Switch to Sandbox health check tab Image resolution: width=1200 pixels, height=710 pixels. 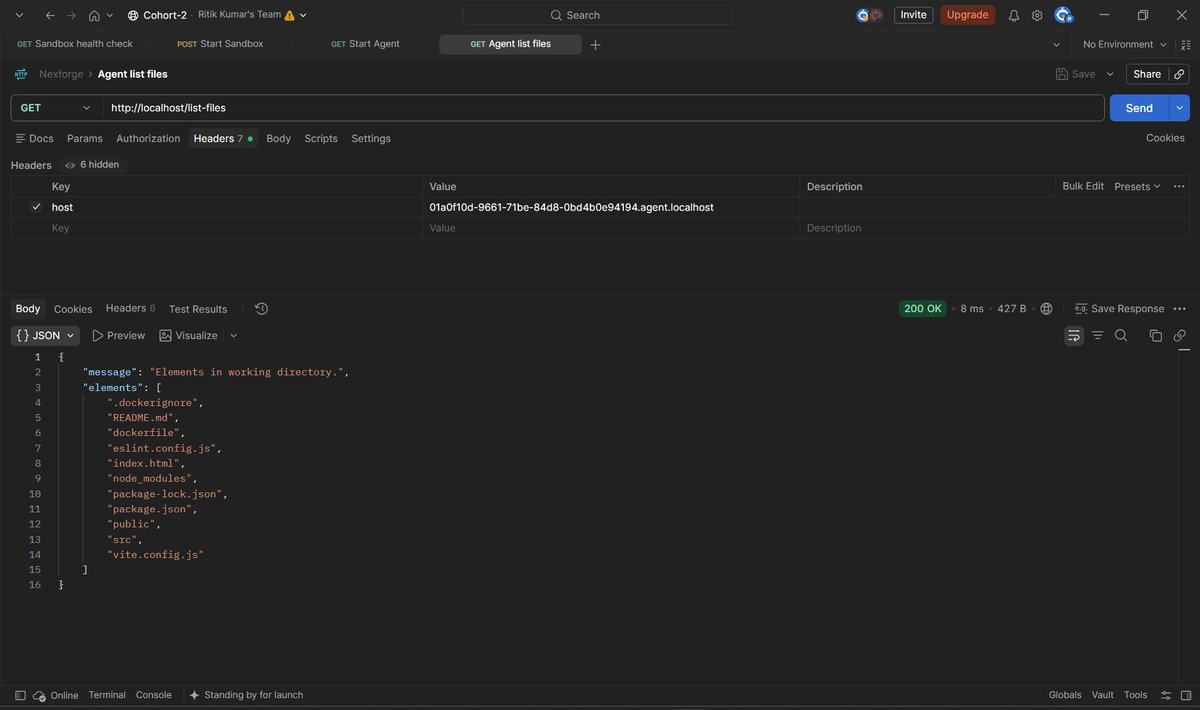click(75, 44)
